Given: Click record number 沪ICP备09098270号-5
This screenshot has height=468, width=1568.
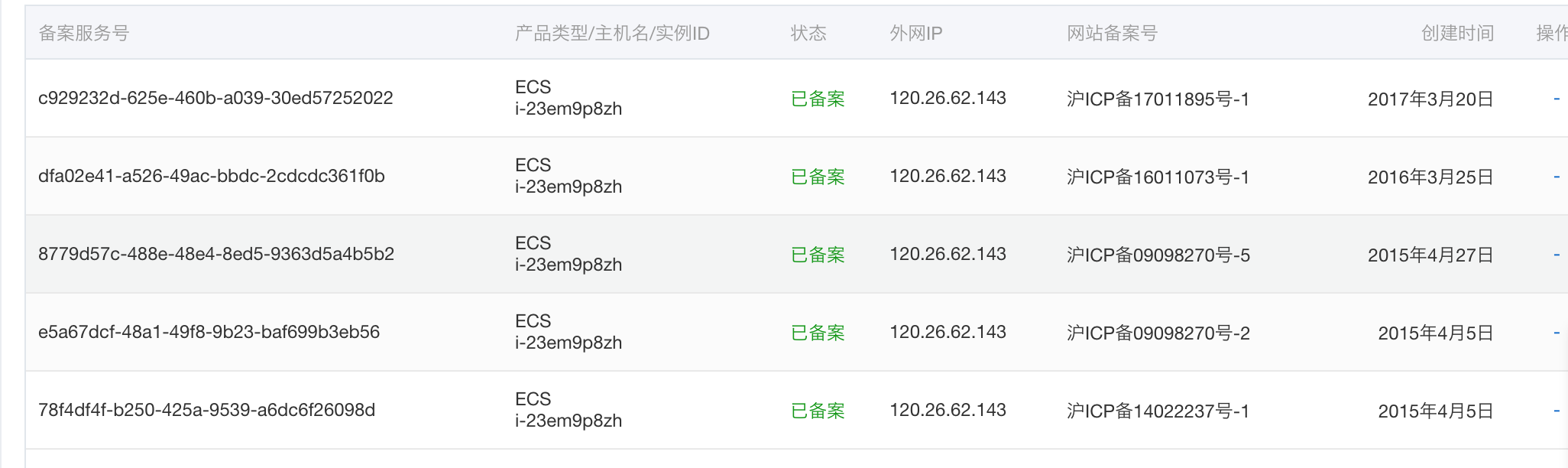Looking at the screenshot, I should click(1158, 255).
